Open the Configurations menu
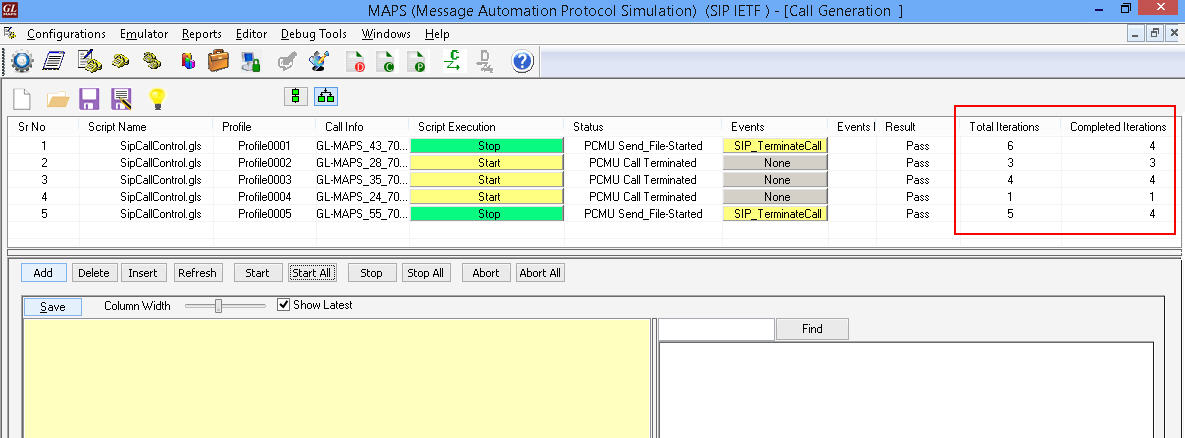This screenshot has height=438, width=1185. click(67, 34)
